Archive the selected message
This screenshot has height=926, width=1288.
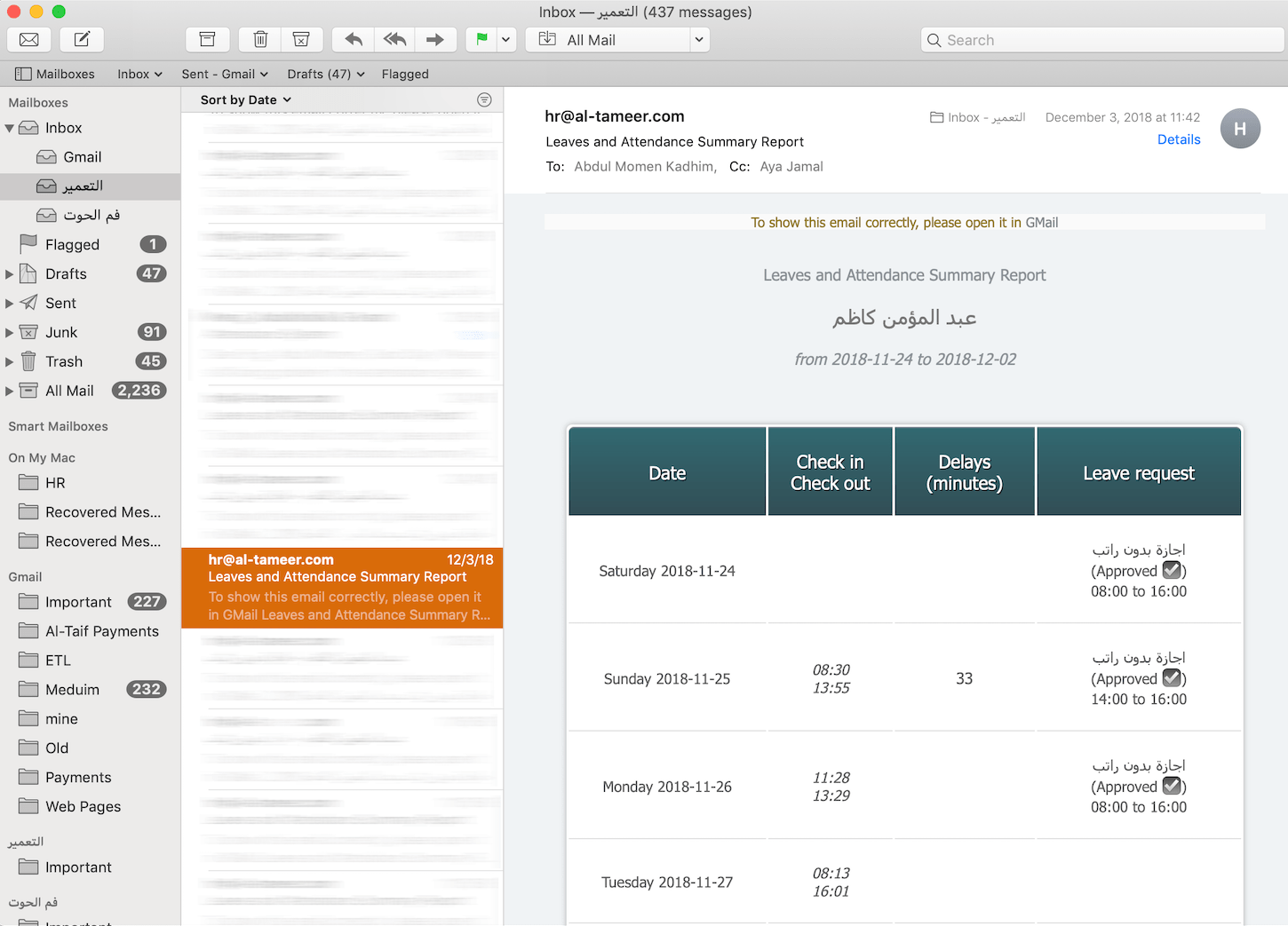click(207, 40)
